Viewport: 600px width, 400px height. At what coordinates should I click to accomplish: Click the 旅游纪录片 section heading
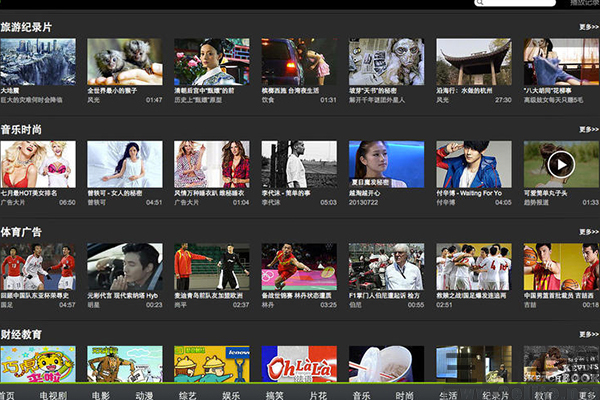coord(26,27)
